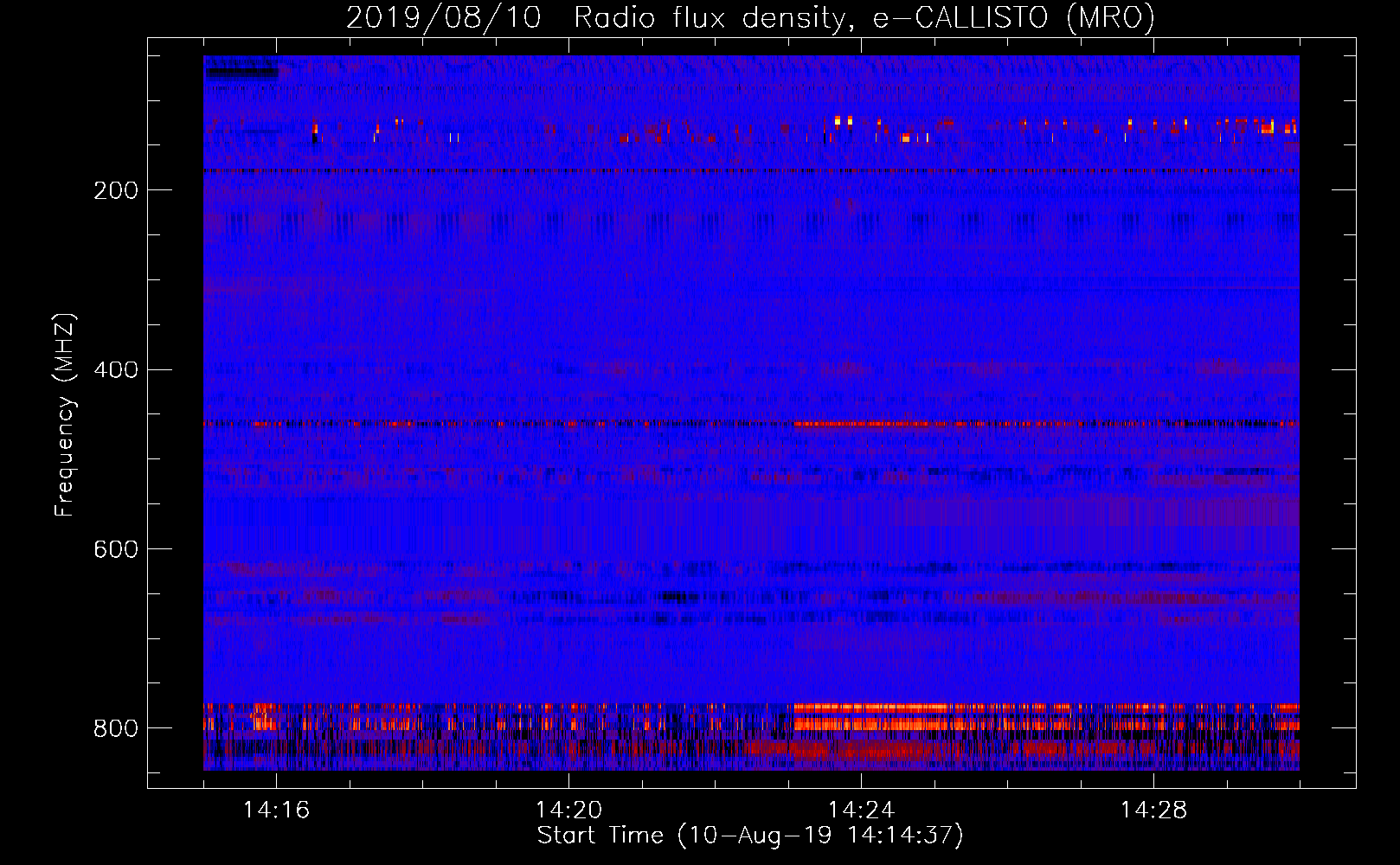Click the 'Frequency (MHZ)' axis label

click(x=65, y=415)
